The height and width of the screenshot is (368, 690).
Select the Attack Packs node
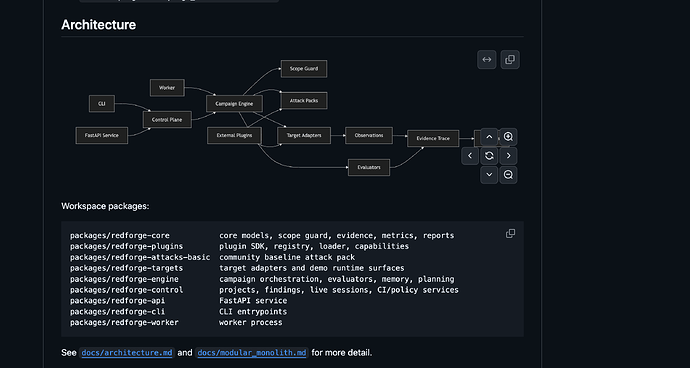[x=304, y=101]
